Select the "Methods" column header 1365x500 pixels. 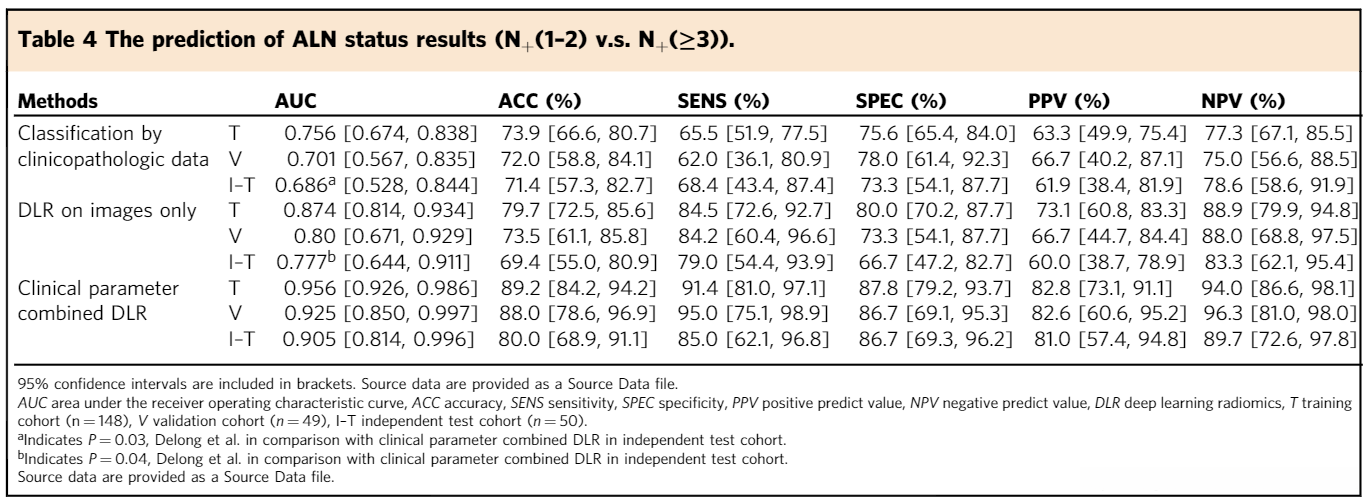click(x=51, y=102)
